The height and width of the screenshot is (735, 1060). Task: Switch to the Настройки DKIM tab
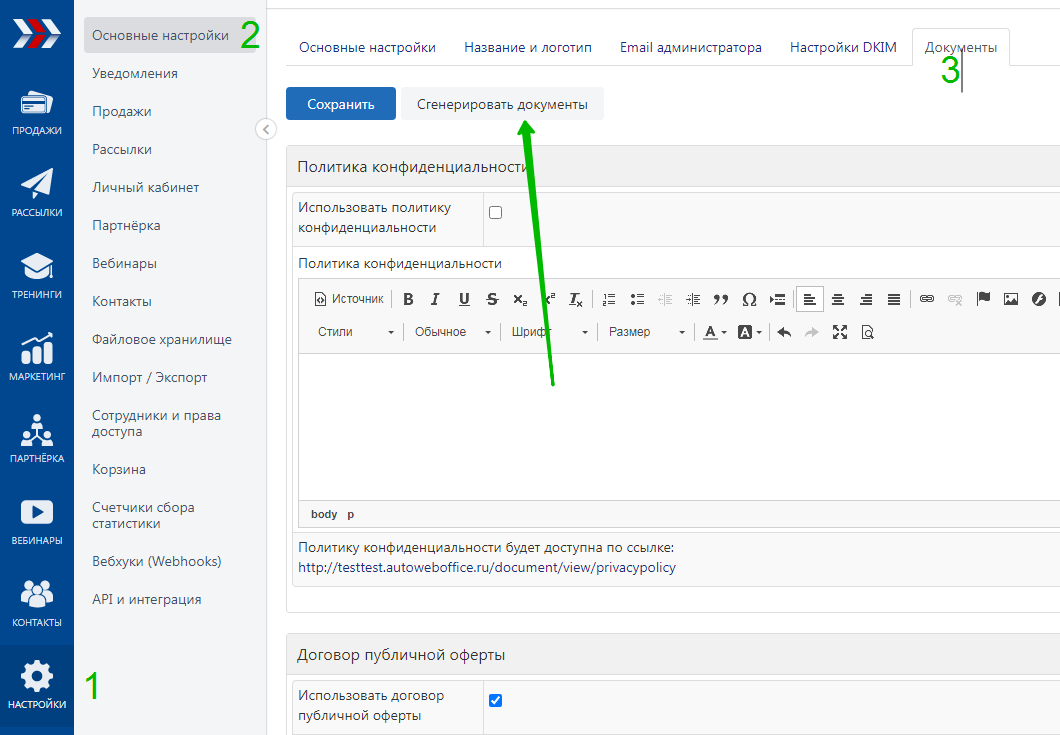[843, 47]
